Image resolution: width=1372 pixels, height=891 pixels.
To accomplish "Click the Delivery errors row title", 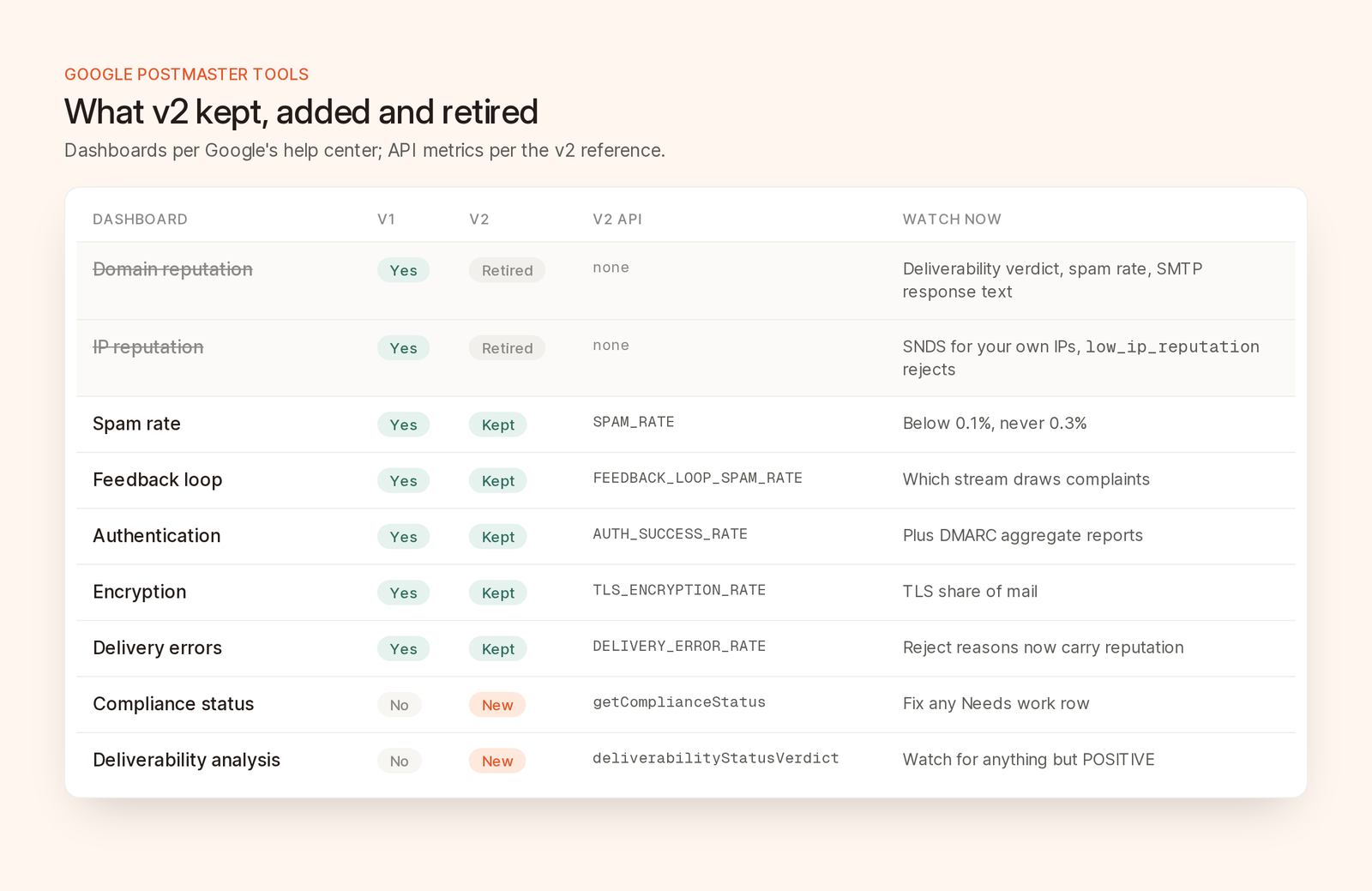I will pos(157,648).
